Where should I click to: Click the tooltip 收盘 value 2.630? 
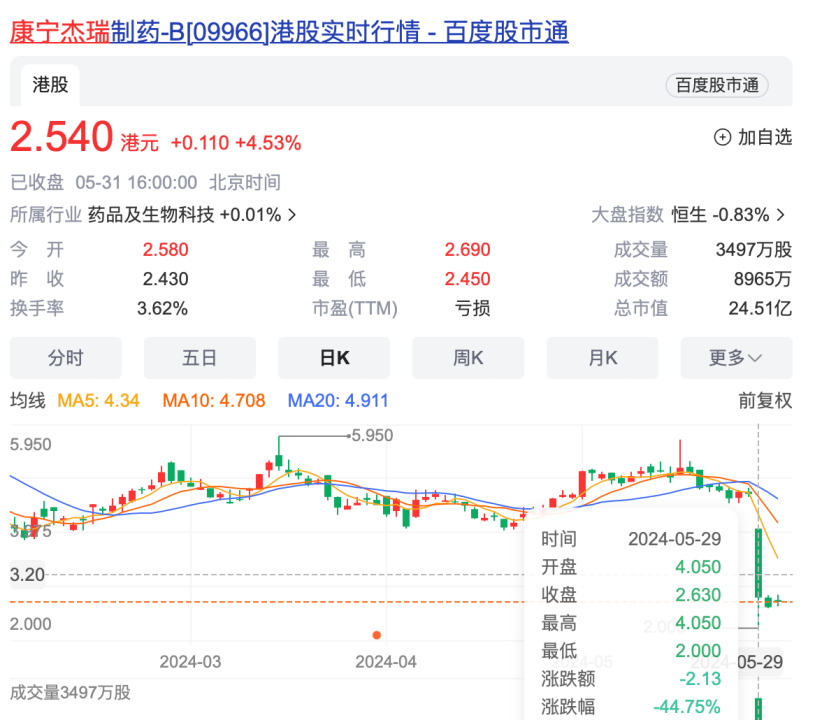point(698,595)
